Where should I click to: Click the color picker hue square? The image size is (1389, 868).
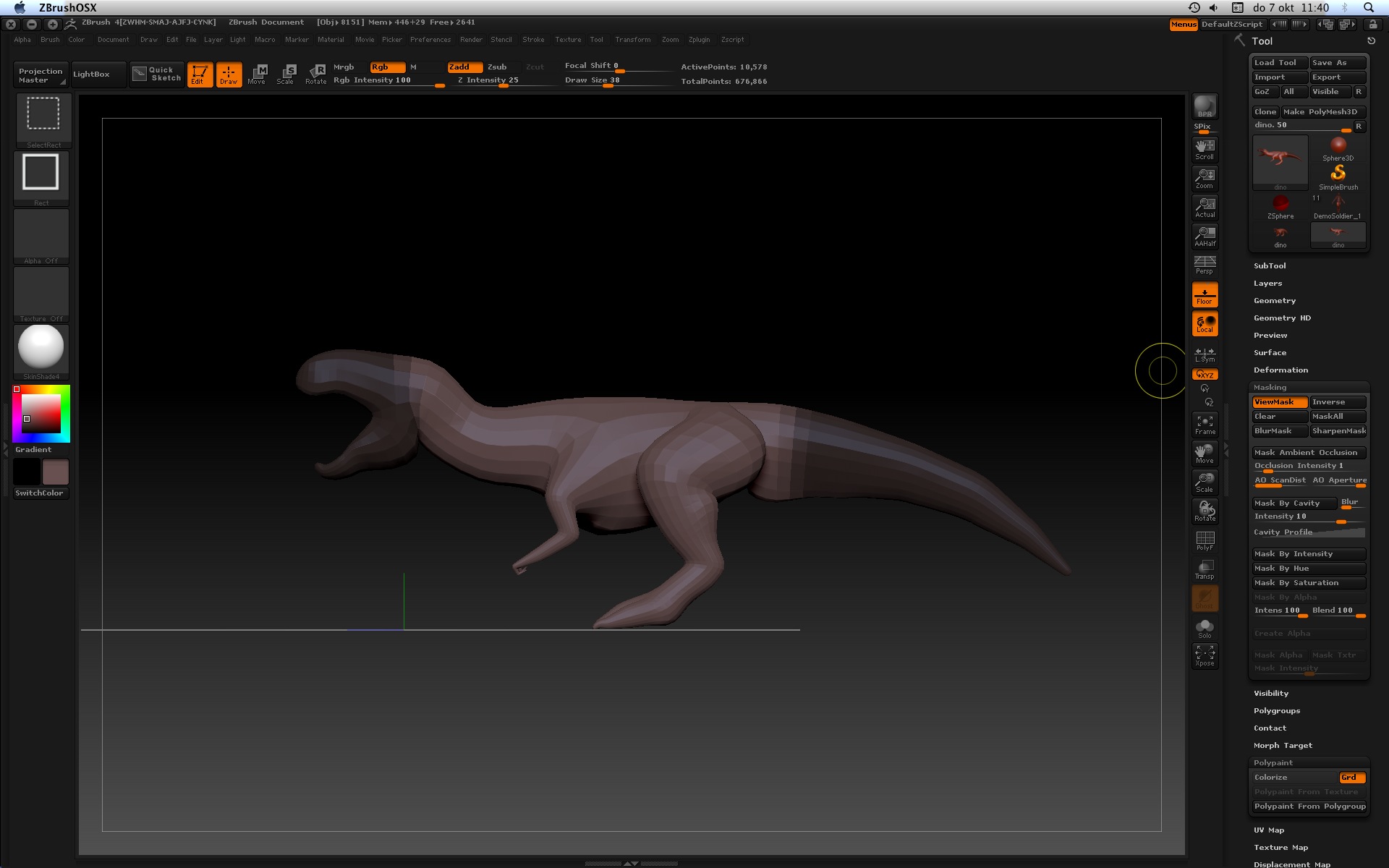tap(41, 414)
